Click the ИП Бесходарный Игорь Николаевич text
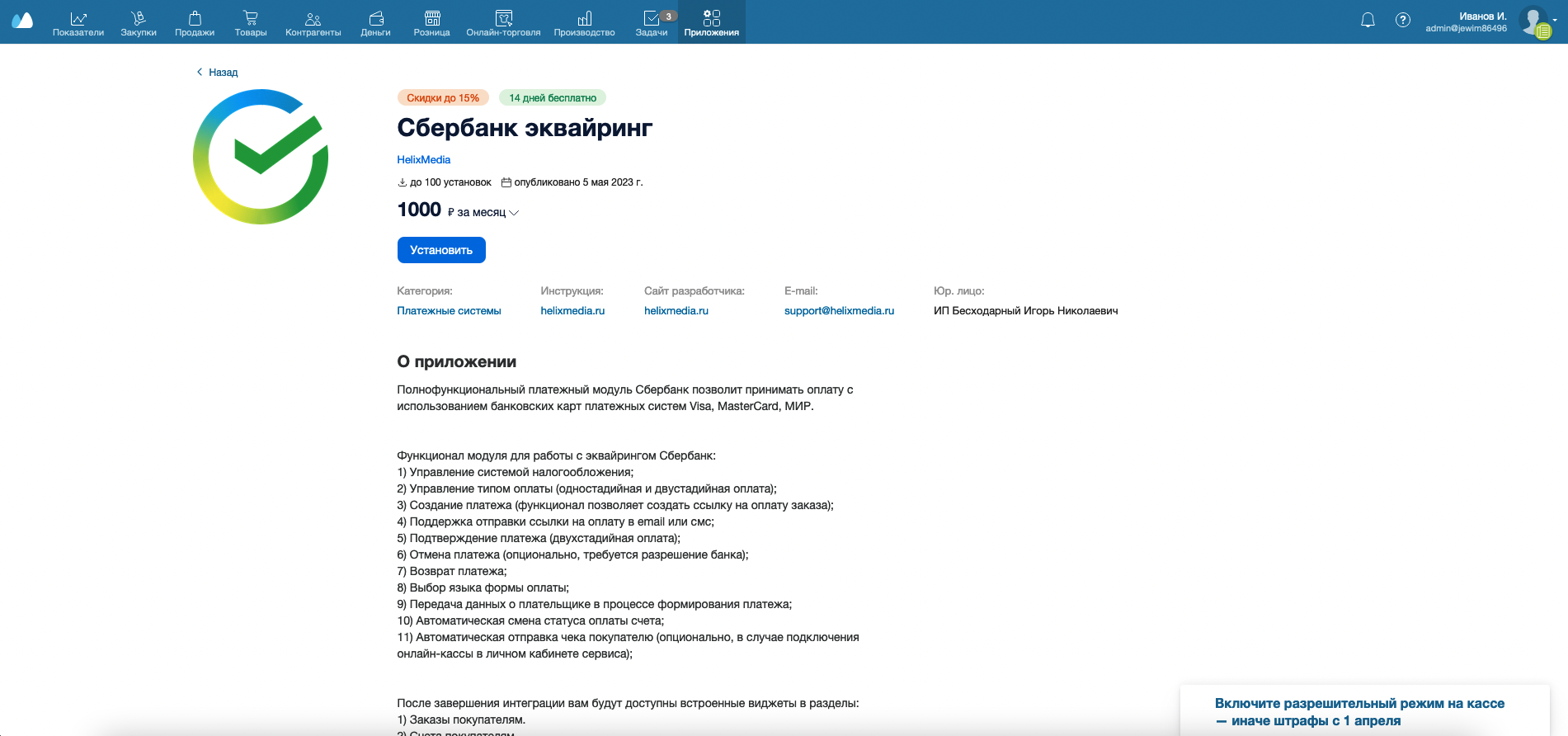The width and height of the screenshot is (1568, 736). pyautogui.click(x=1026, y=311)
